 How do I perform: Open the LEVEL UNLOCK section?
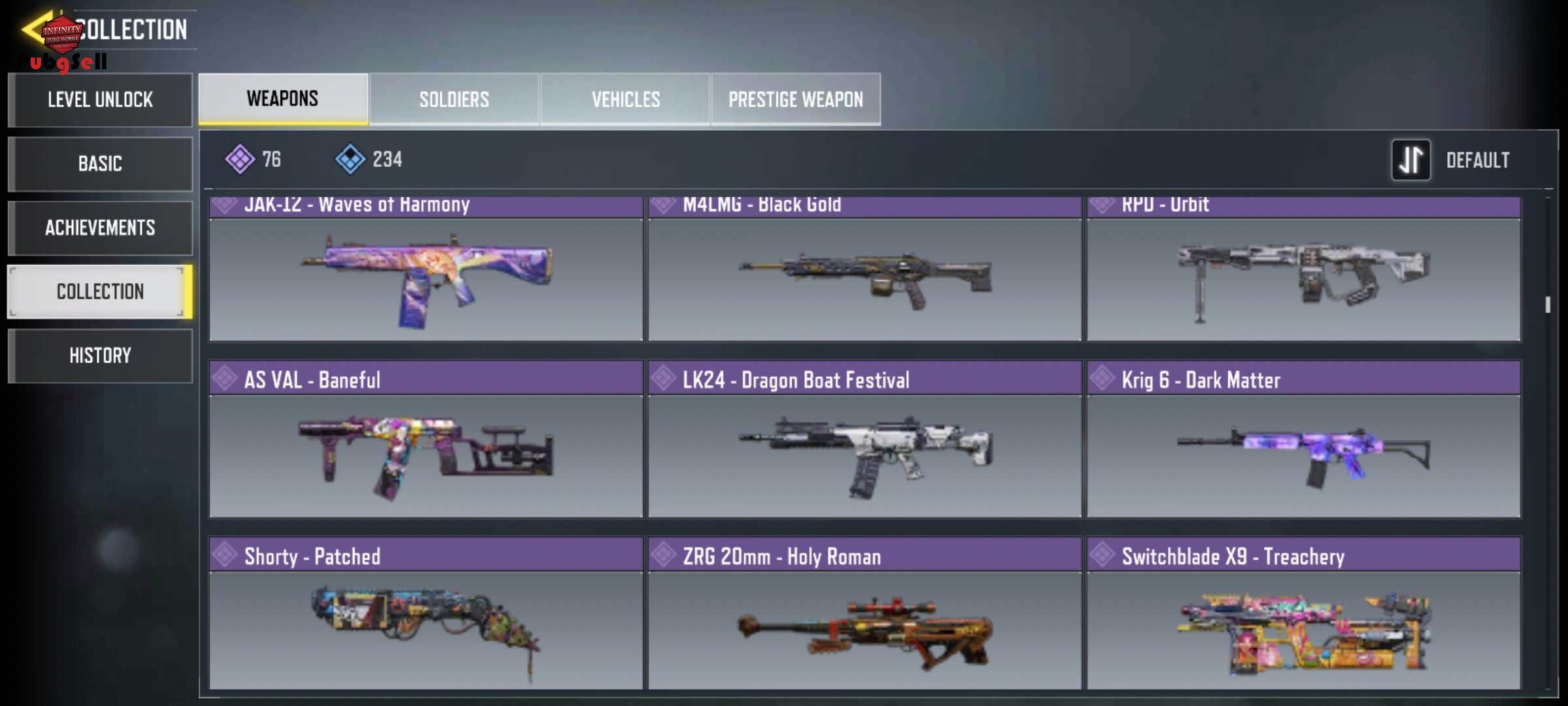(100, 99)
